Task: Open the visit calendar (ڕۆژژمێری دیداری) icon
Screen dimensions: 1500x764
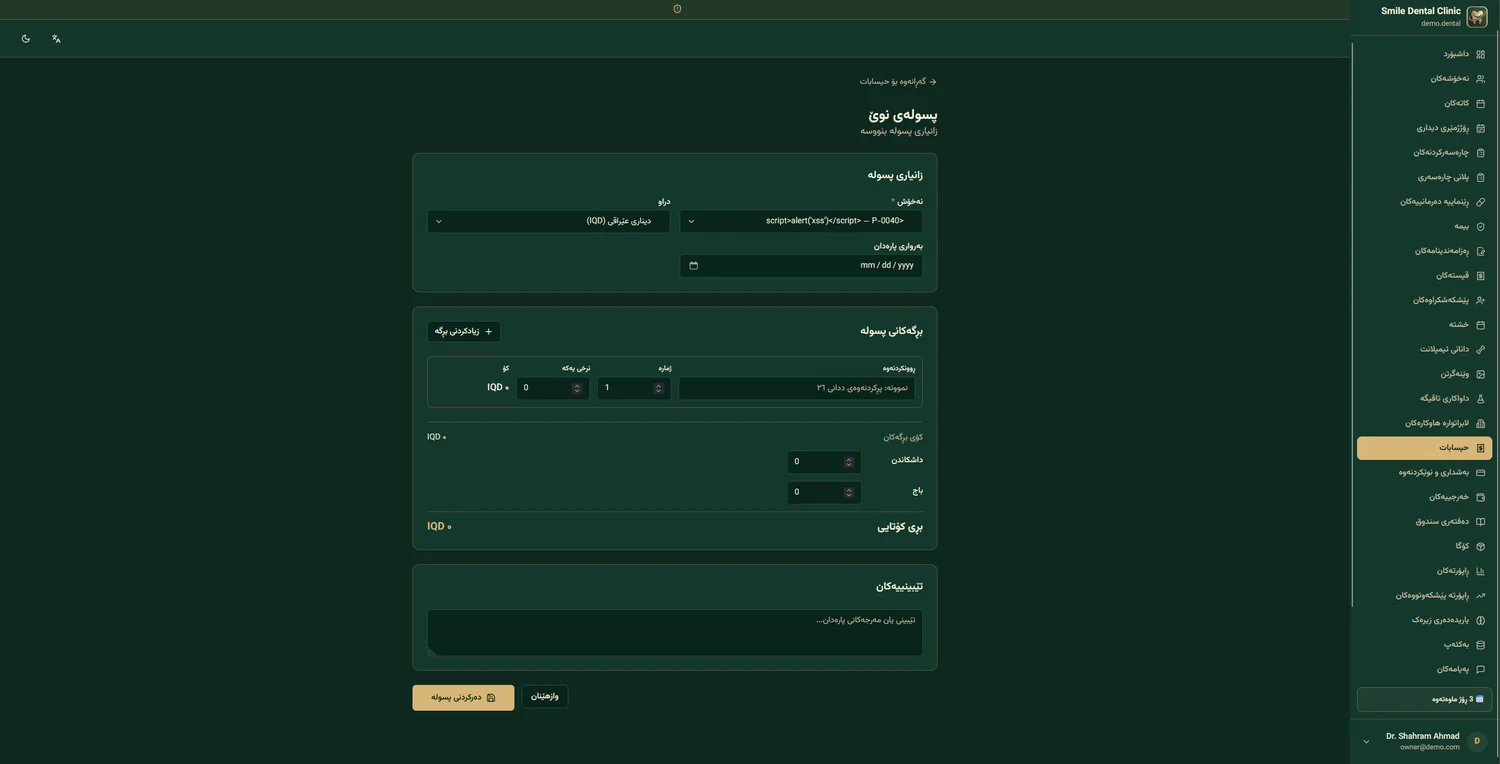Action: pos(1481,128)
